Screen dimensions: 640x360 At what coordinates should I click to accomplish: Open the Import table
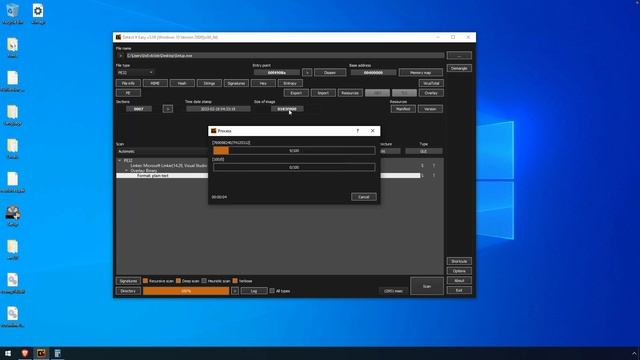[323, 93]
